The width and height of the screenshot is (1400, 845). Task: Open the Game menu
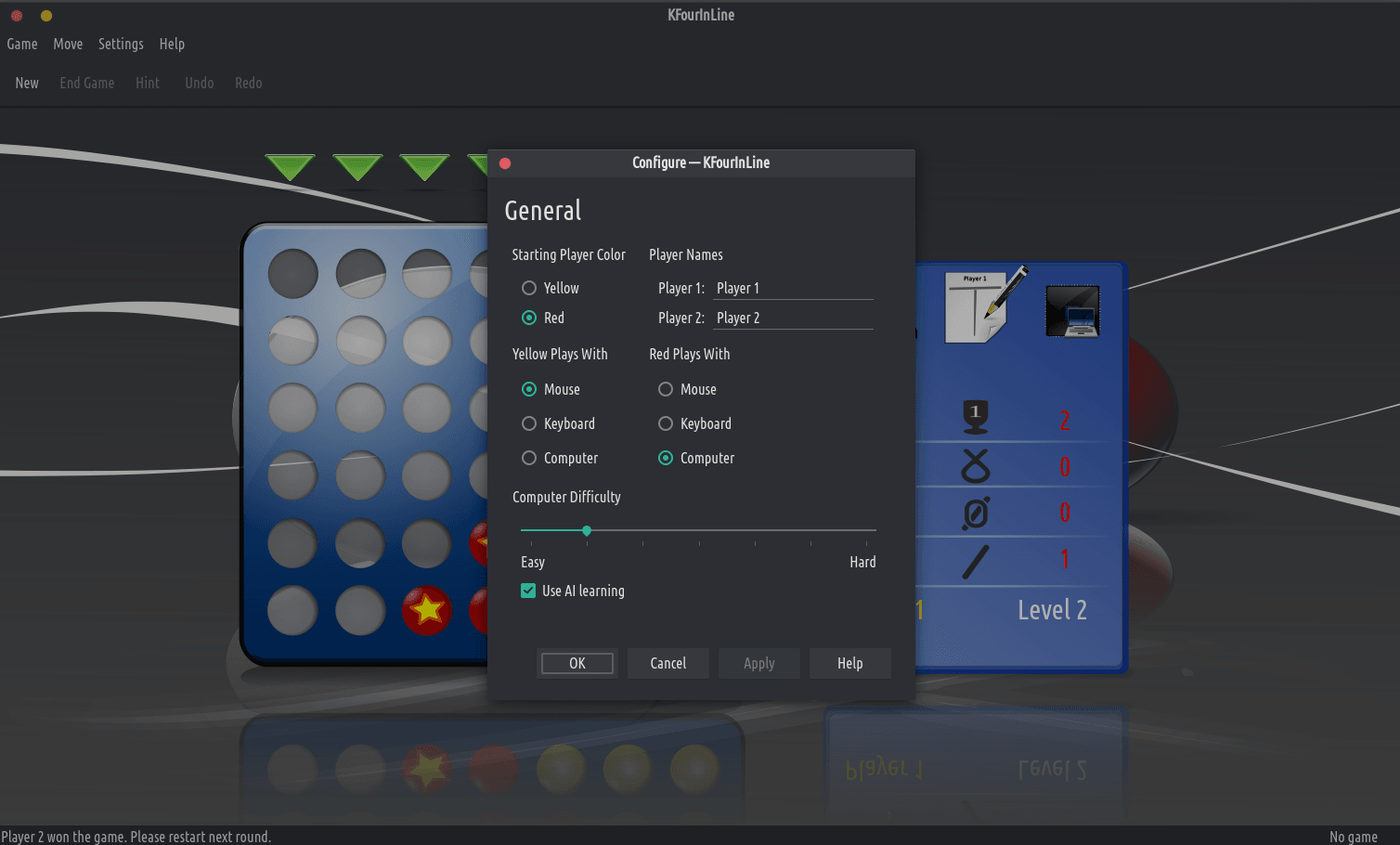[x=22, y=44]
